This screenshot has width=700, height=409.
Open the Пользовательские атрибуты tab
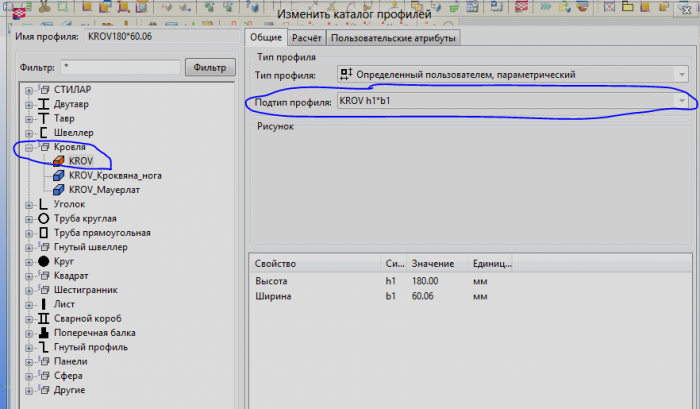[x=393, y=38]
